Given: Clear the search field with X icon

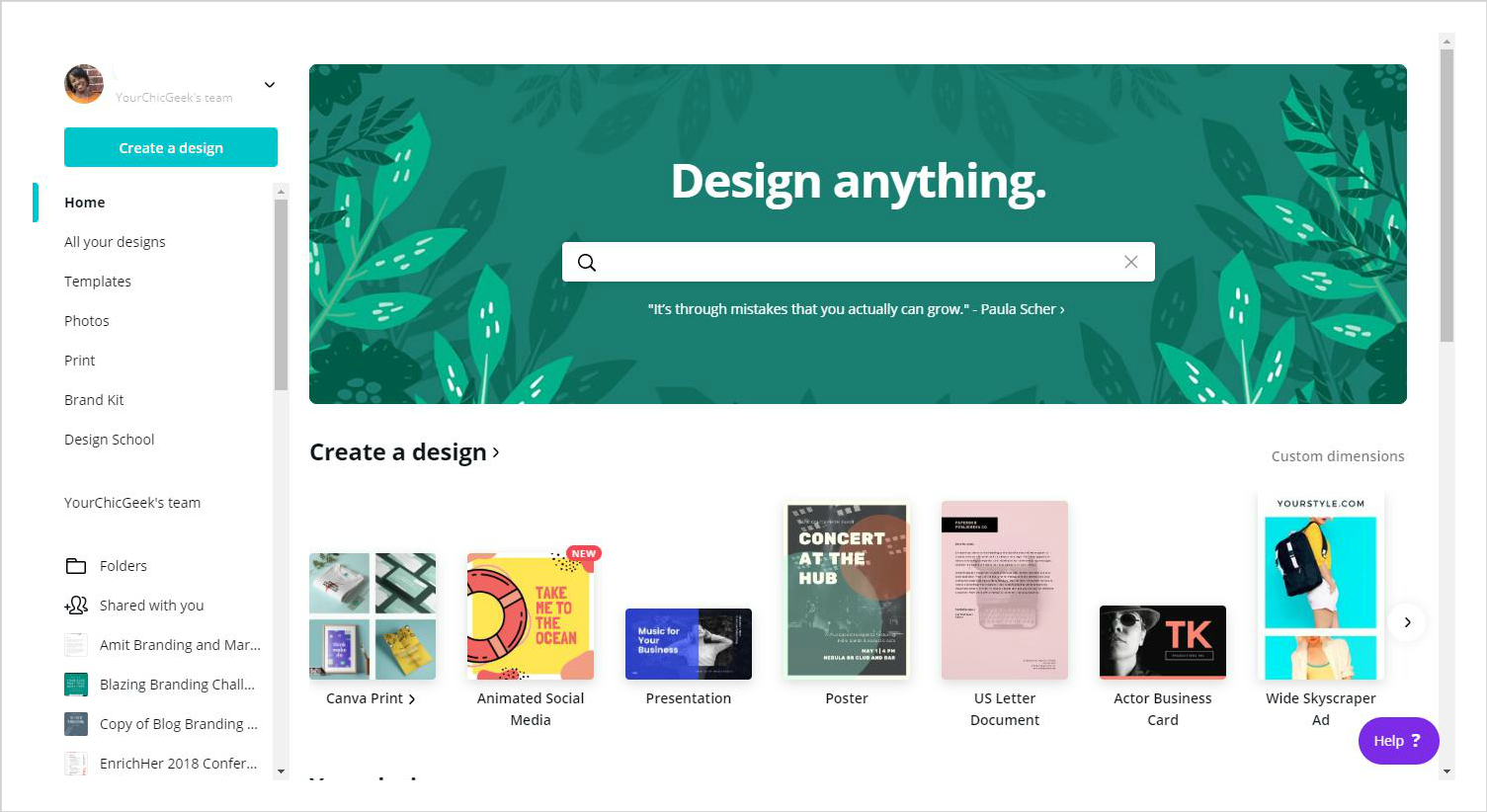Looking at the screenshot, I should click(x=1130, y=262).
